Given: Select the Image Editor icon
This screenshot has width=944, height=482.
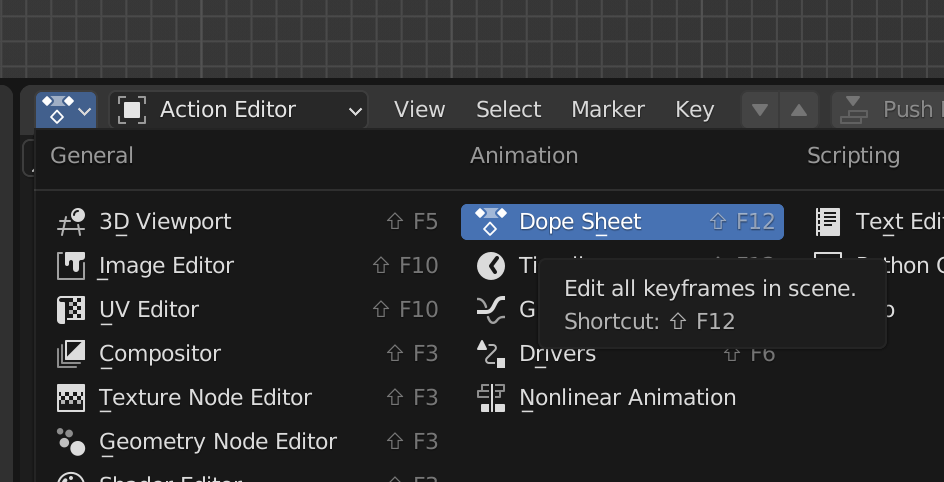Looking at the screenshot, I should (x=72, y=266).
